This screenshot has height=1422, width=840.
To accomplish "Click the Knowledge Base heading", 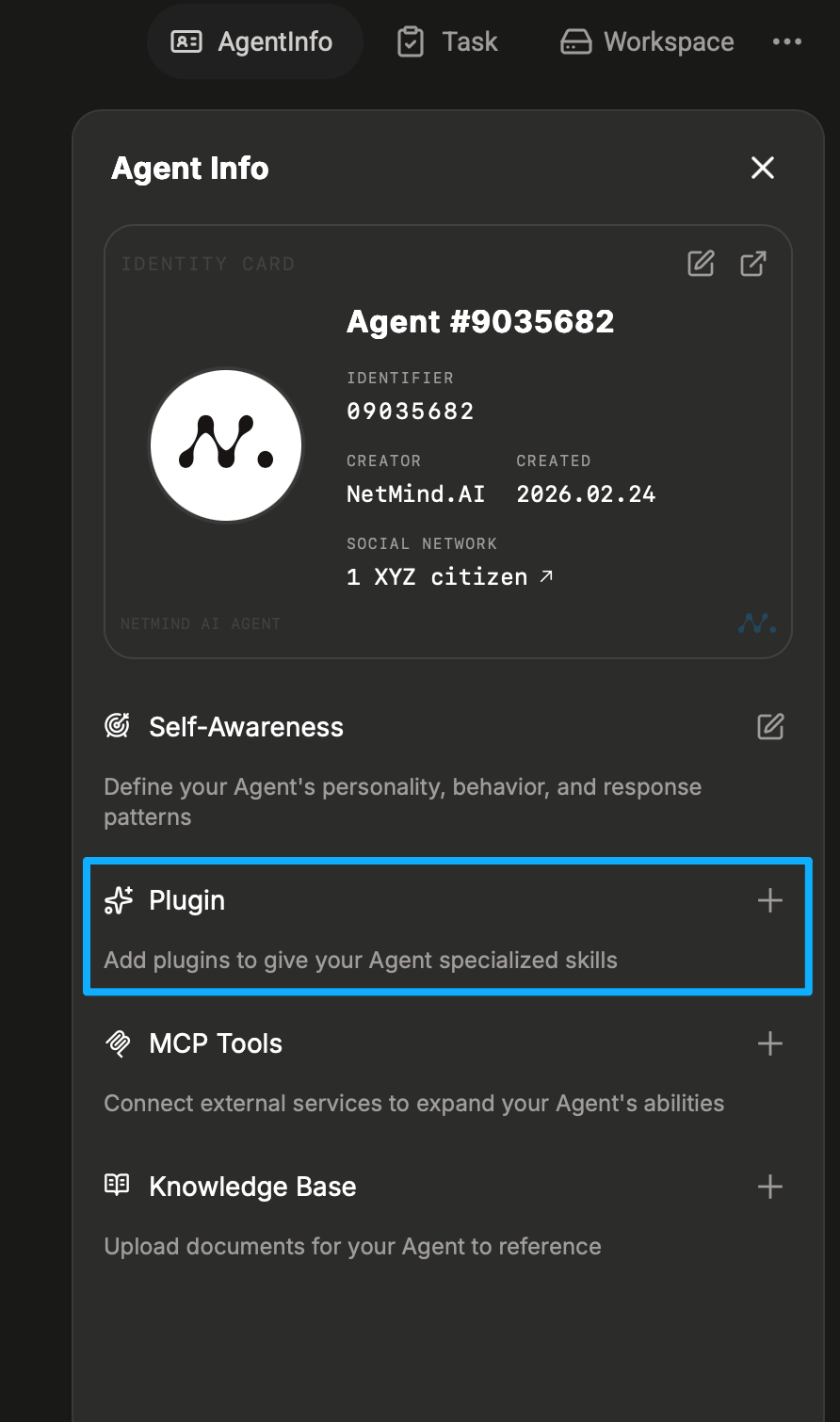I will pyautogui.click(x=252, y=1187).
